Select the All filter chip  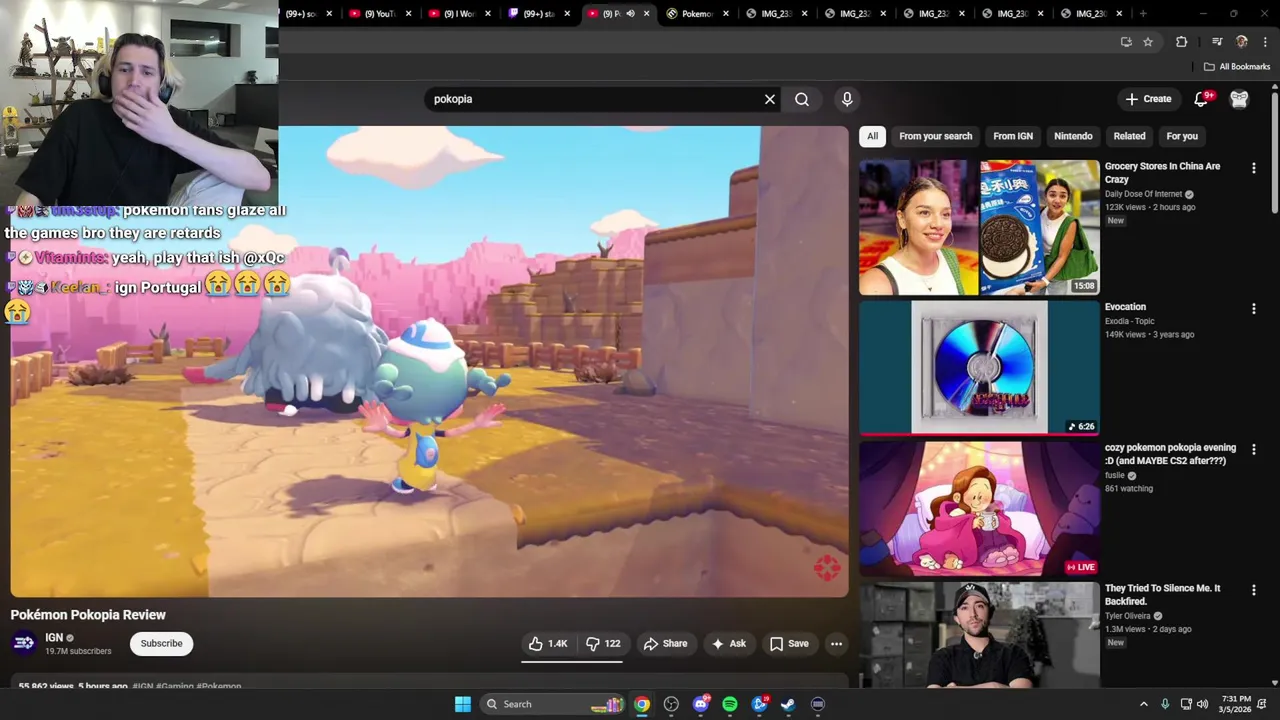(872, 136)
